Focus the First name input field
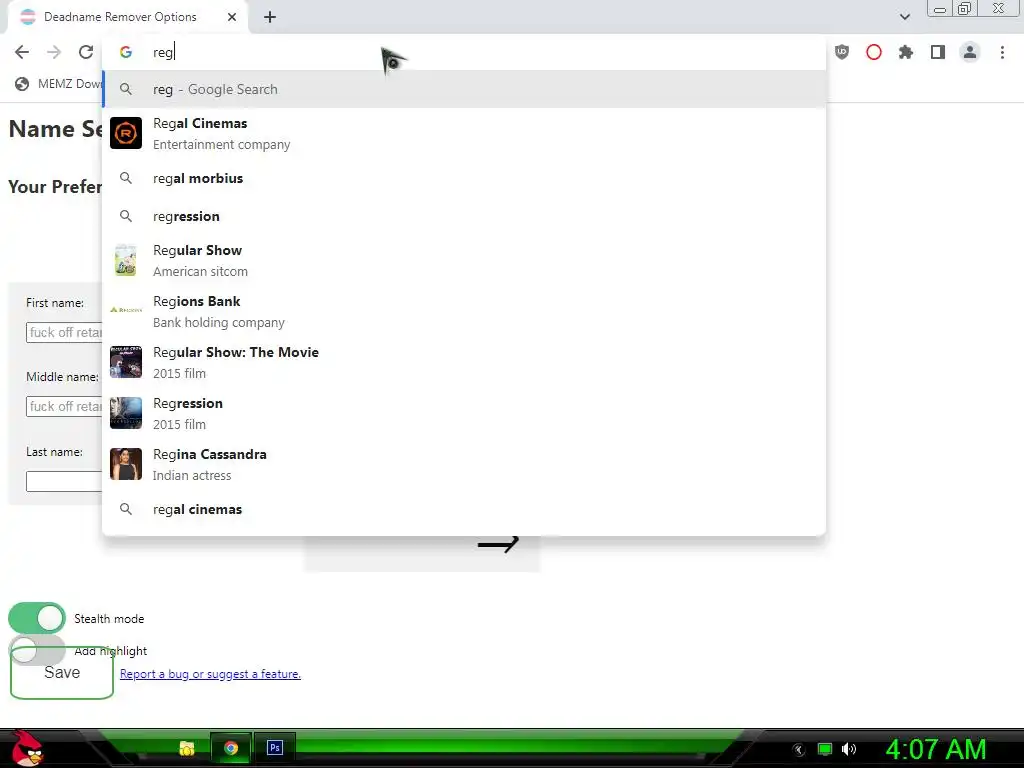 65,332
